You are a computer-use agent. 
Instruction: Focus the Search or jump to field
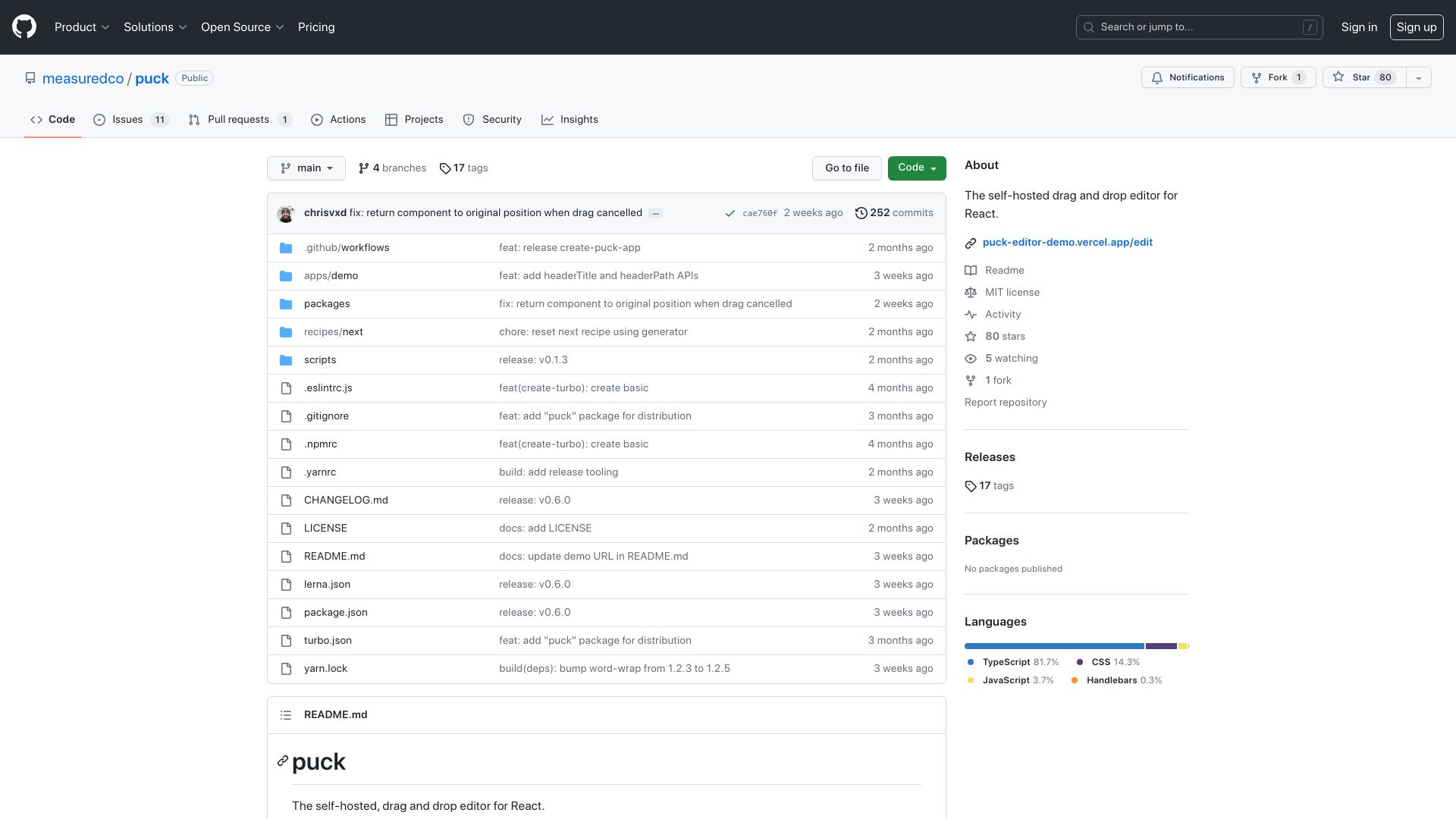coord(1199,27)
